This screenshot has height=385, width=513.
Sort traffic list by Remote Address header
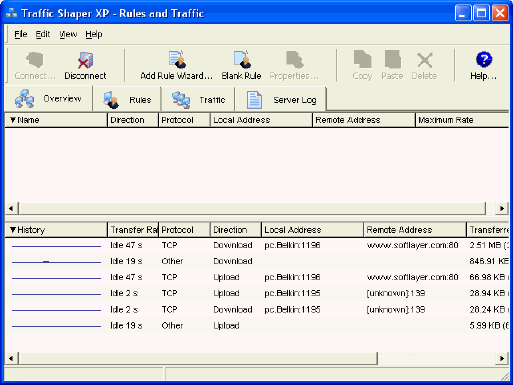[415, 230]
